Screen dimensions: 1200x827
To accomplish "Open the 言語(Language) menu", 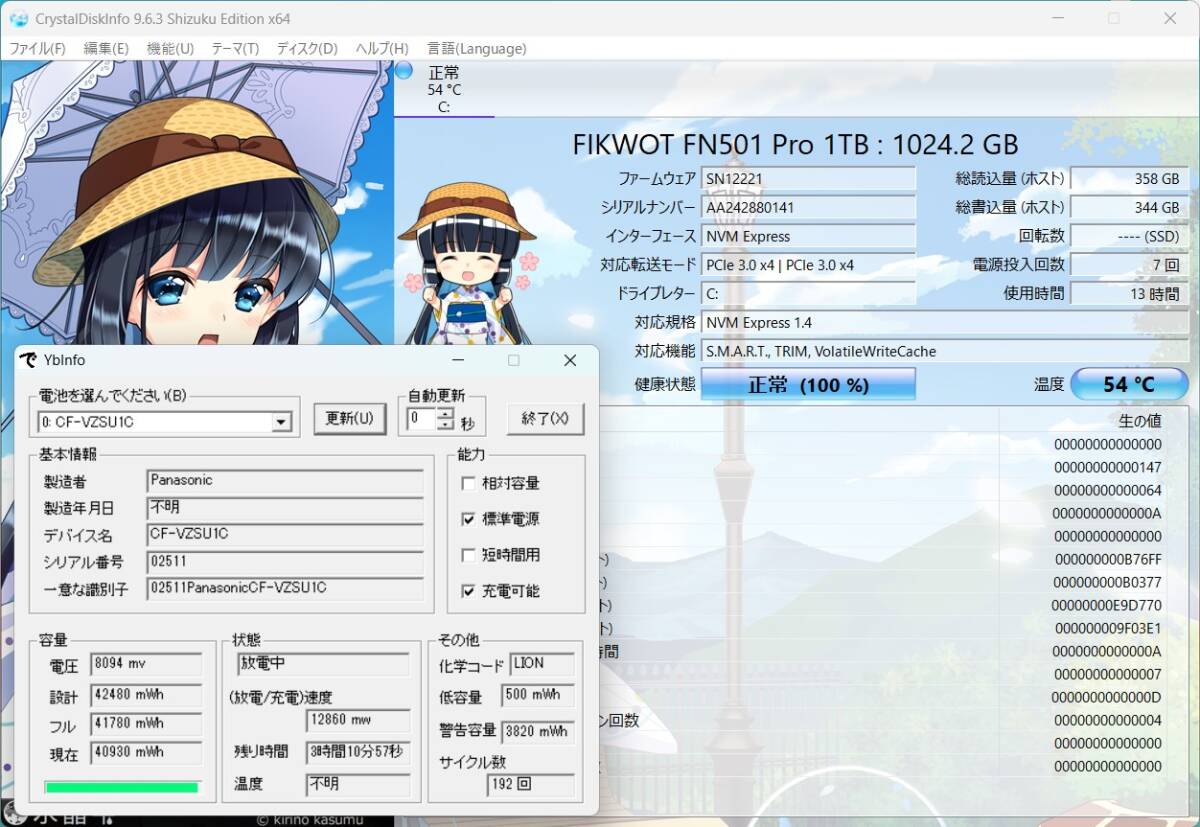I will pyautogui.click(x=476, y=48).
